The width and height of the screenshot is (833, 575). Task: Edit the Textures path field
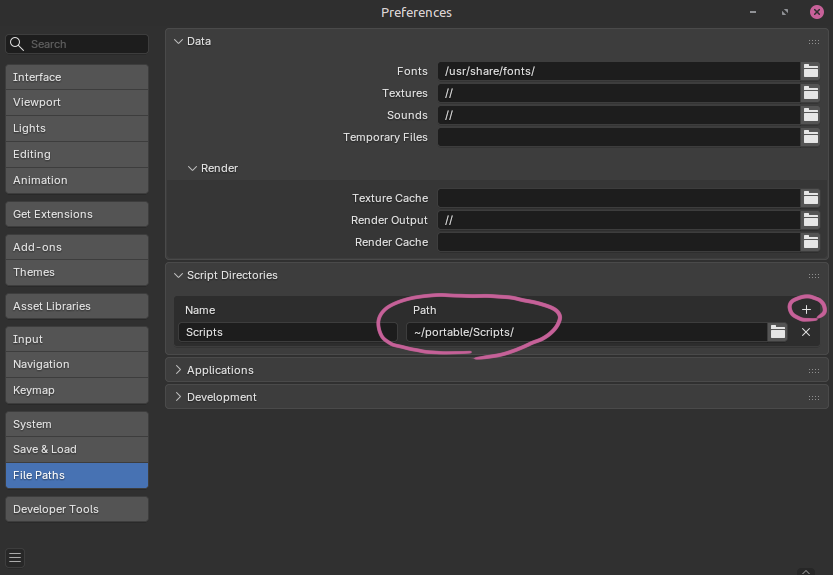tap(619, 93)
